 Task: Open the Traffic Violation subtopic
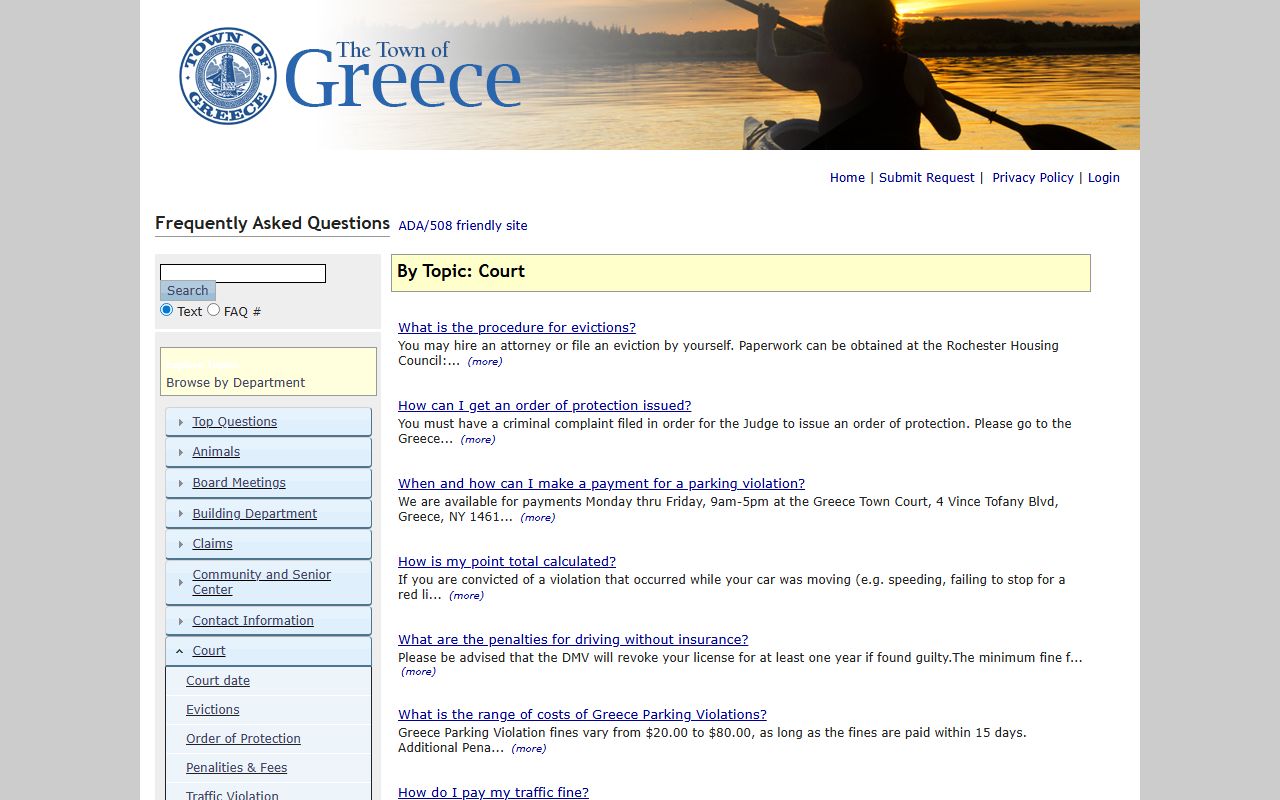[232, 796]
